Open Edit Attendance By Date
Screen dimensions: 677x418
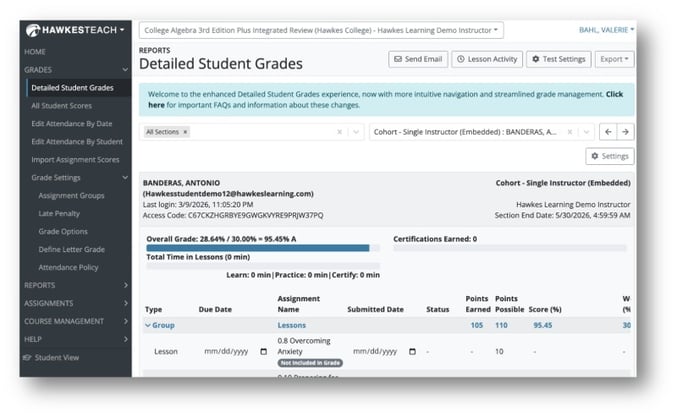72,124
